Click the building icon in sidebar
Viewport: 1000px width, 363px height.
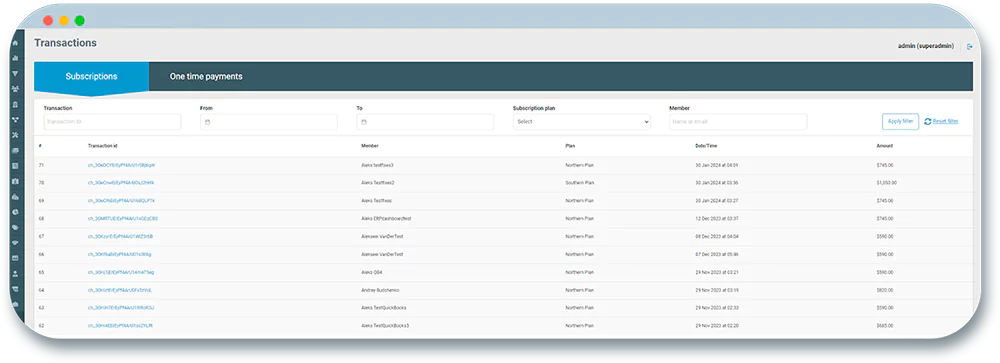click(15, 104)
